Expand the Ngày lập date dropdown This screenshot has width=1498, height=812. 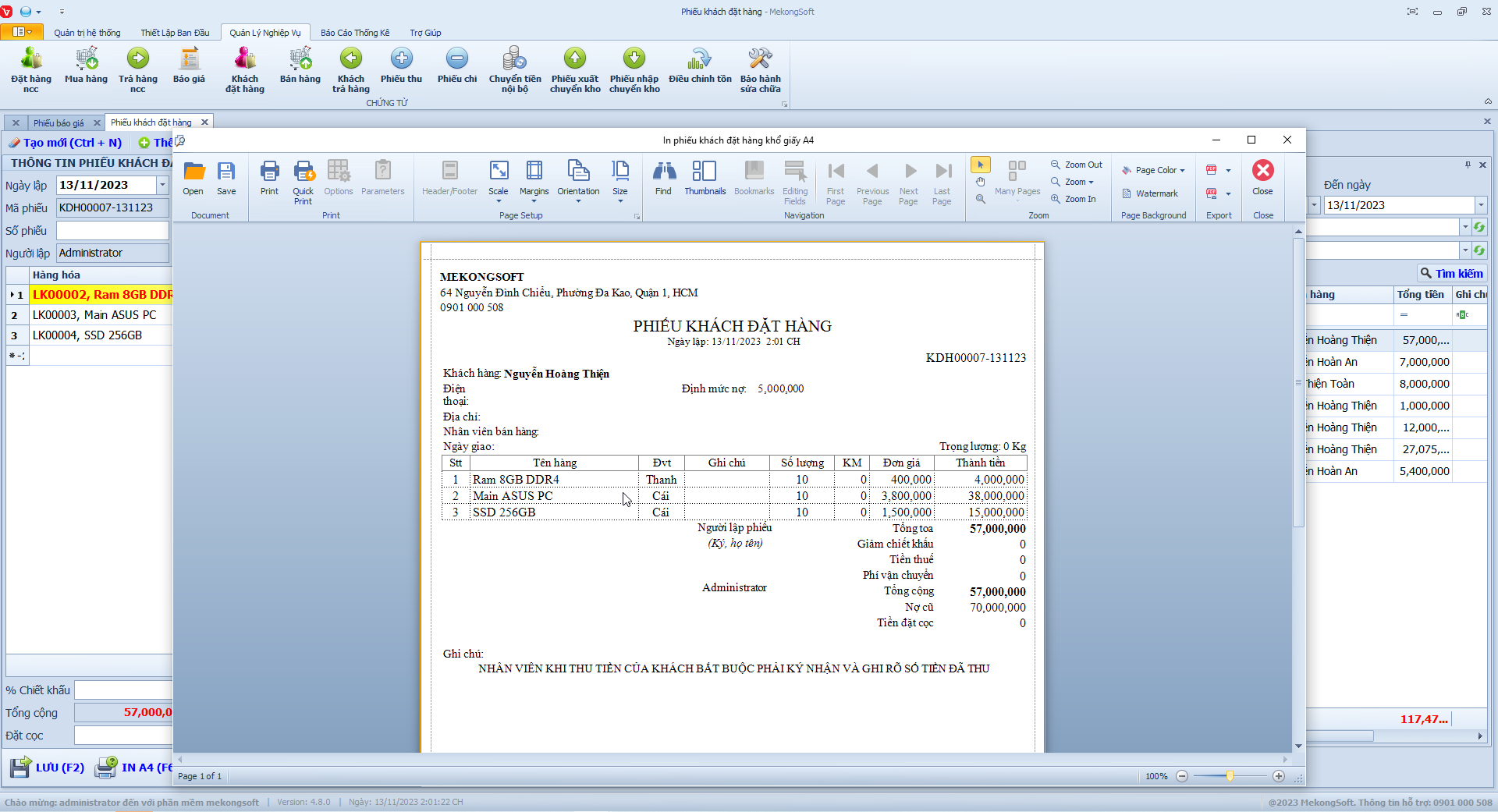pos(162,185)
